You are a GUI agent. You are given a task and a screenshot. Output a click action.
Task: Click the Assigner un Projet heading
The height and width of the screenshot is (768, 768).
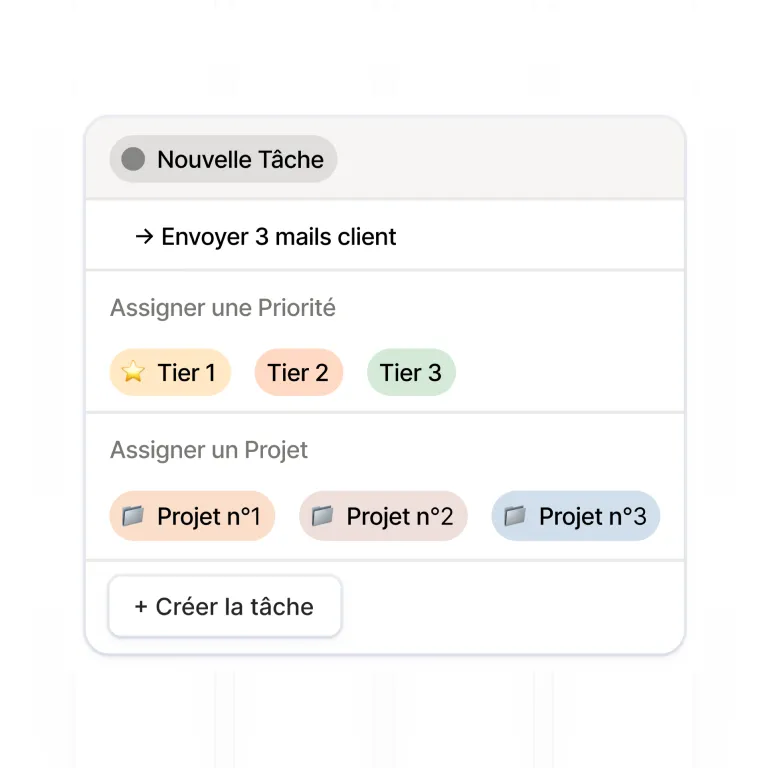tap(209, 451)
